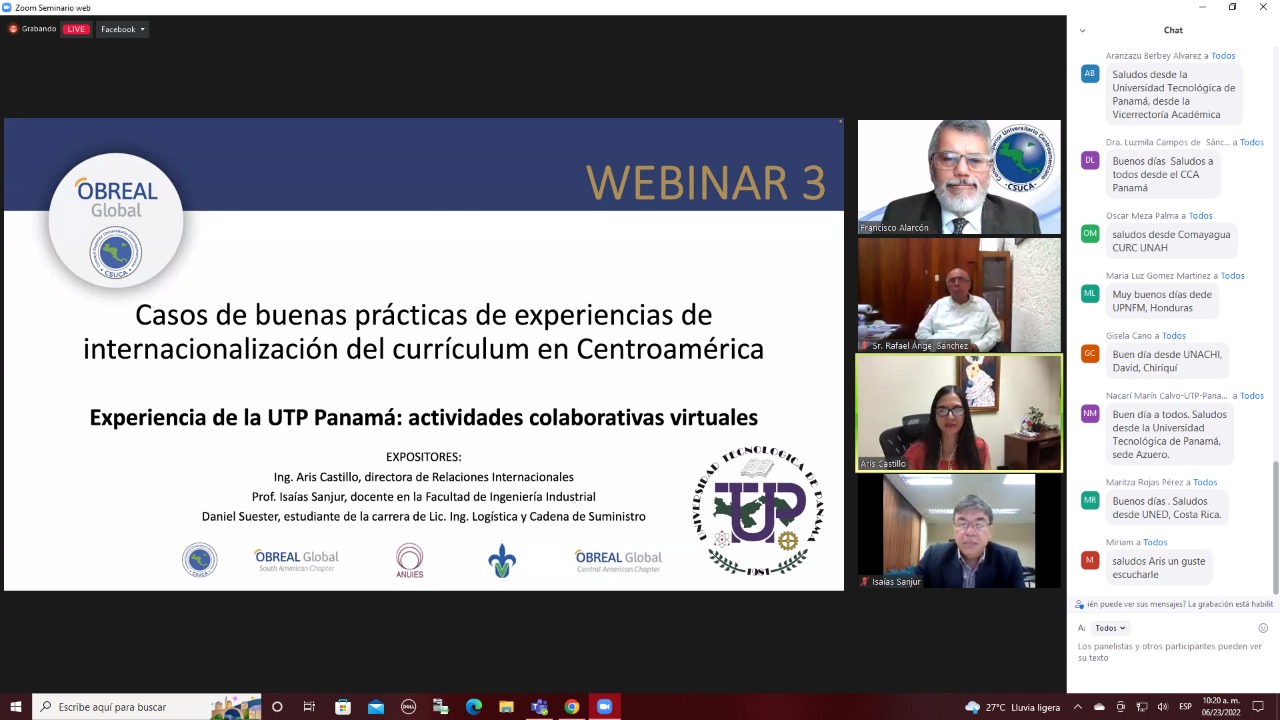Click the volume speaker icon in tray
1280x720 pixels.
1162,707
